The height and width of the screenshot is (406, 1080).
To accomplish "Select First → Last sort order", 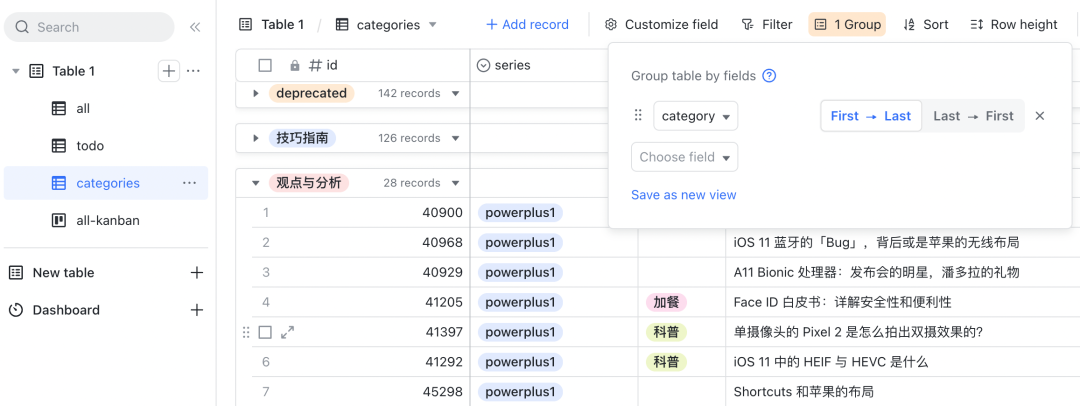I will (870, 116).
